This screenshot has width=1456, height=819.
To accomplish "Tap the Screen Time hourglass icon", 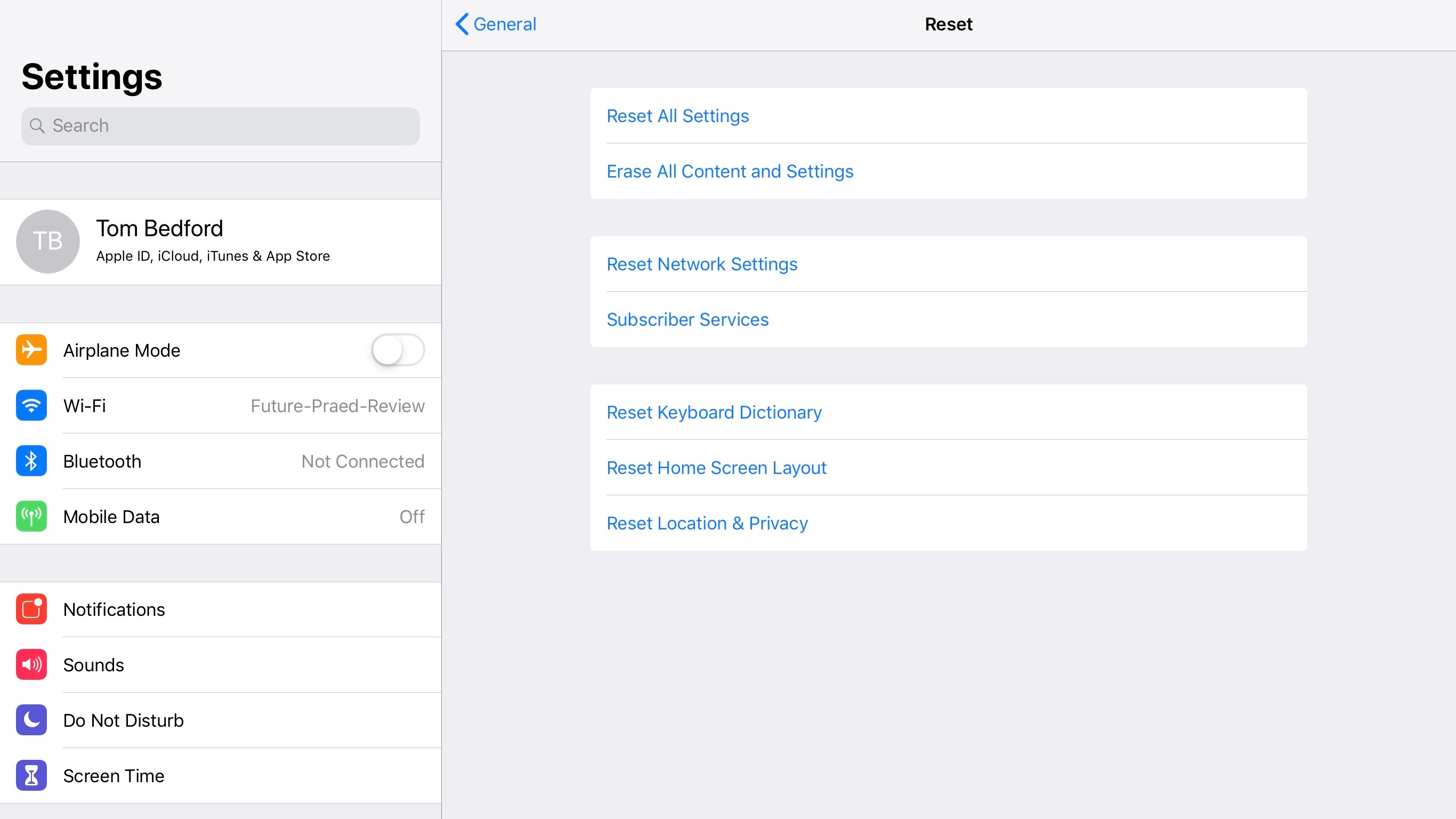I will point(31,775).
